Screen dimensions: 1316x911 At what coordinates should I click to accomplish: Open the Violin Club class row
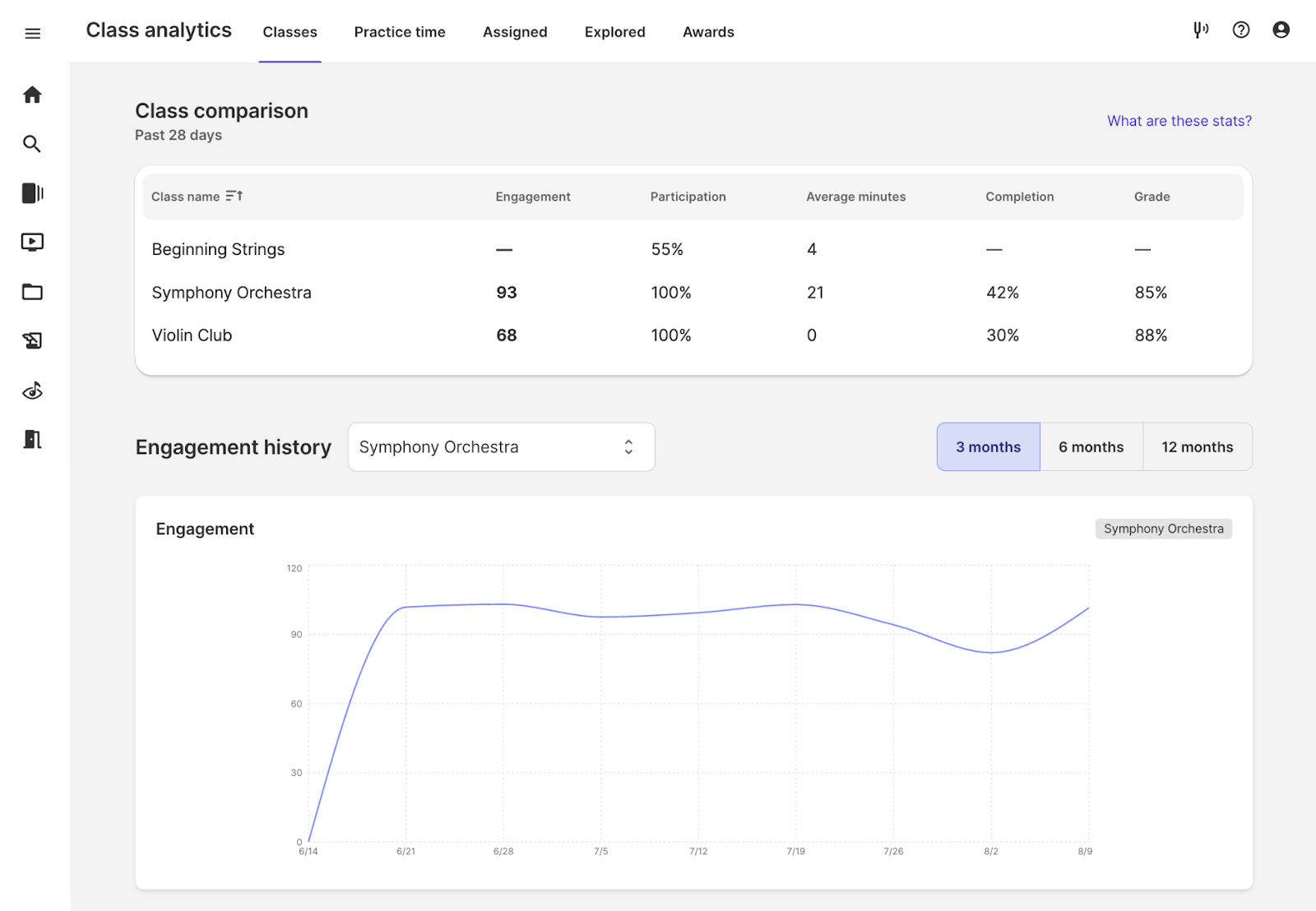coord(192,335)
